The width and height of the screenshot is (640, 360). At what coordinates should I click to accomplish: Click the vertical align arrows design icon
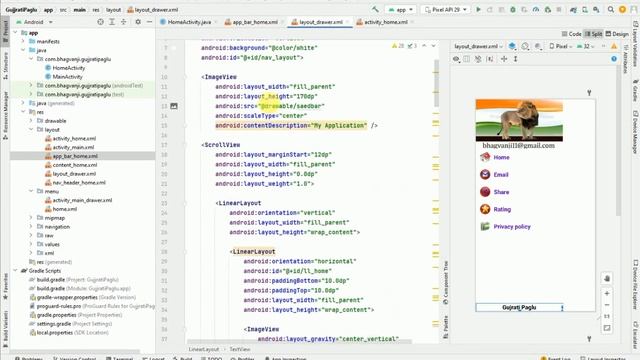516,59
